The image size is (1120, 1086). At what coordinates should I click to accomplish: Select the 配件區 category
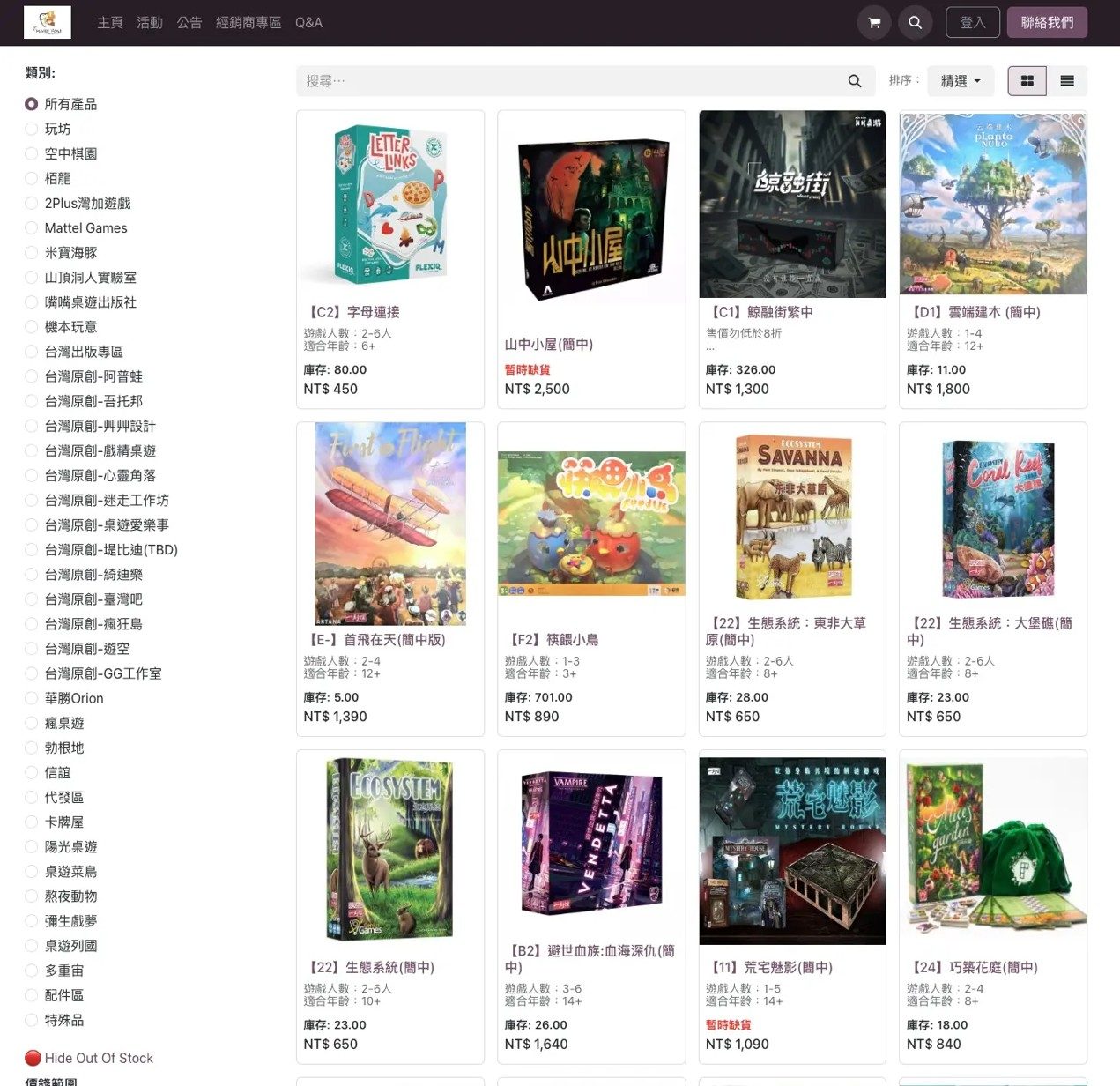(x=55, y=995)
